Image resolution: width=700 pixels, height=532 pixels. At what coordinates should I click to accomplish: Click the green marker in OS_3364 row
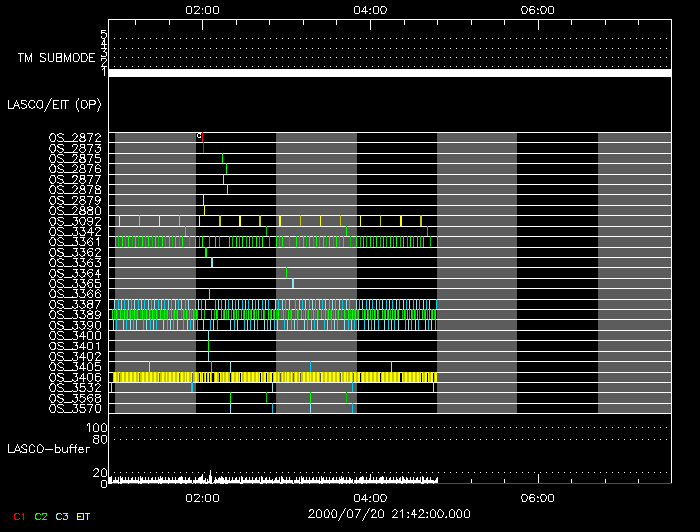point(286,273)
